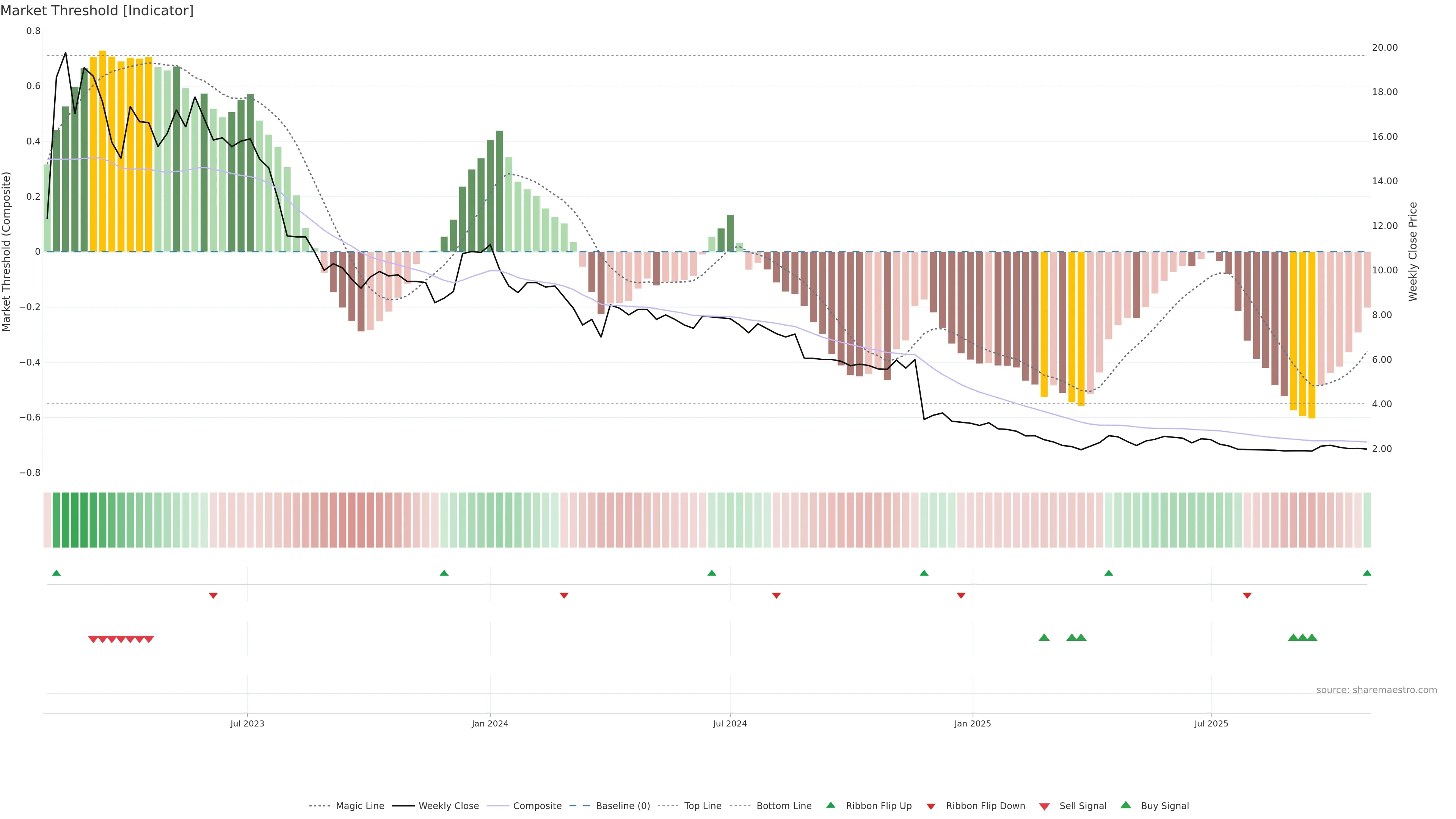Click the Ribbon Flip Down legend triangle

point(931,806)
